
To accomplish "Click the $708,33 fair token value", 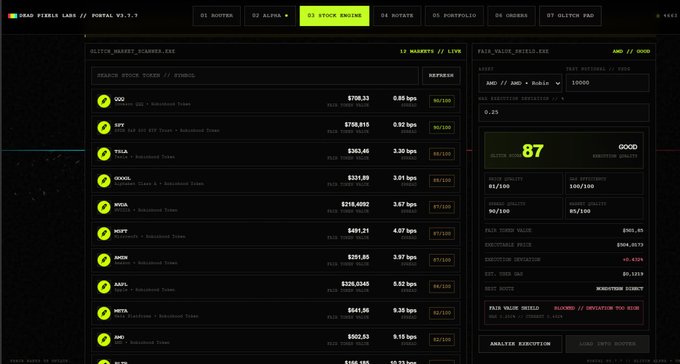I will (x=358, y=98).
